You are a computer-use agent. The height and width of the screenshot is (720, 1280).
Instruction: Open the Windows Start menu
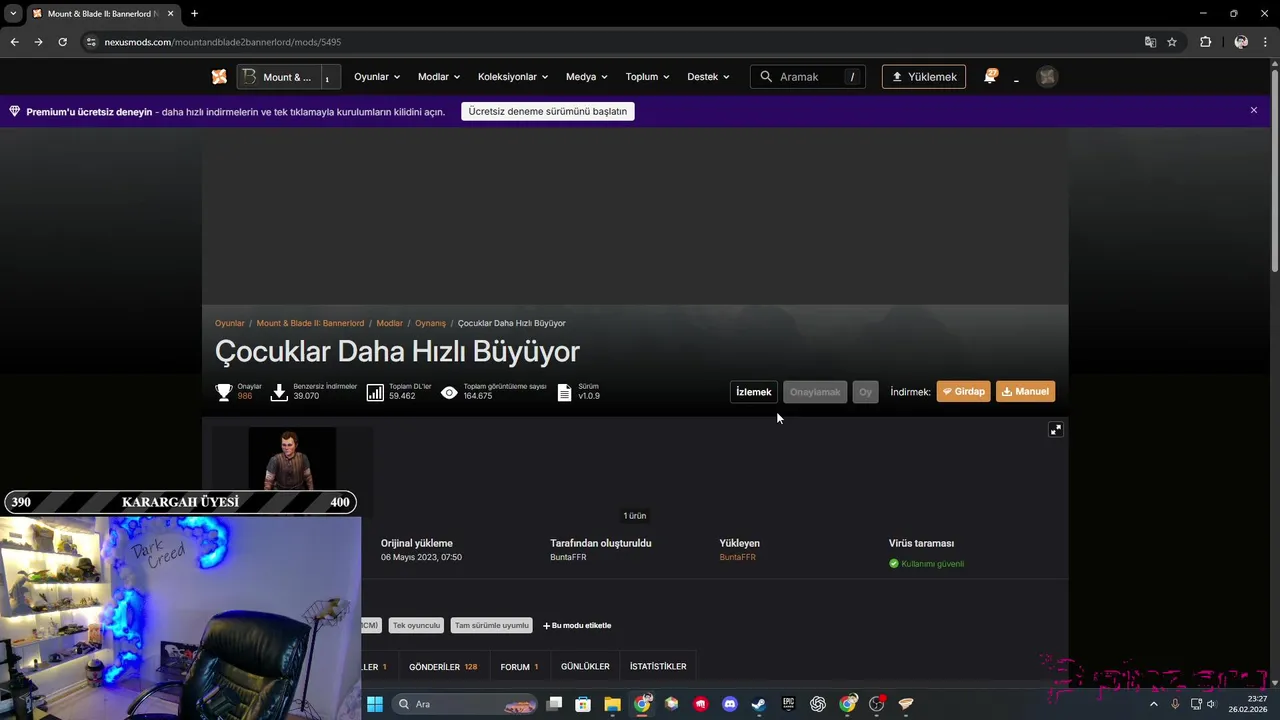click(374, 704)
